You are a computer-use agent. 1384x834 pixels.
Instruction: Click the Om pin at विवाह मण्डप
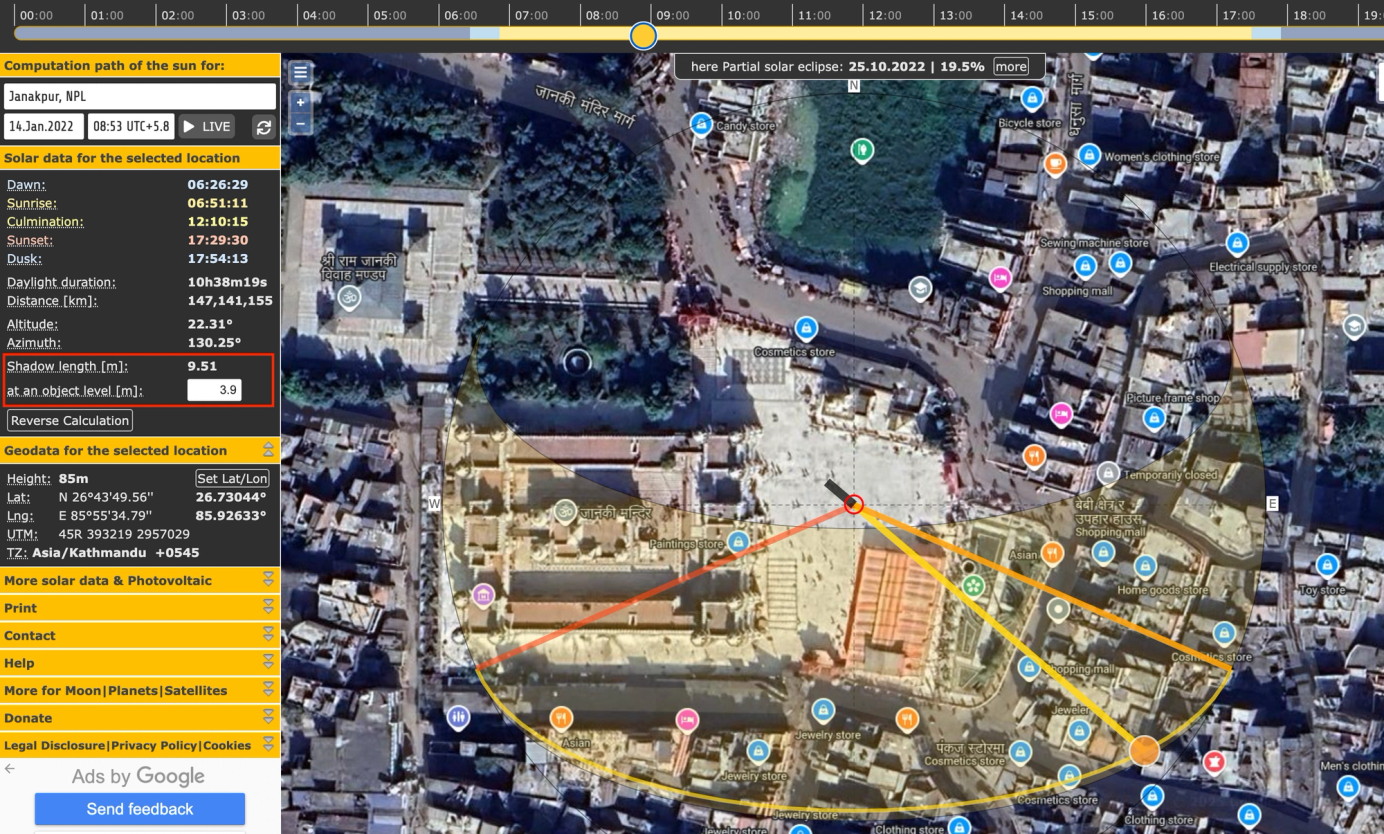tap(349, 297)
